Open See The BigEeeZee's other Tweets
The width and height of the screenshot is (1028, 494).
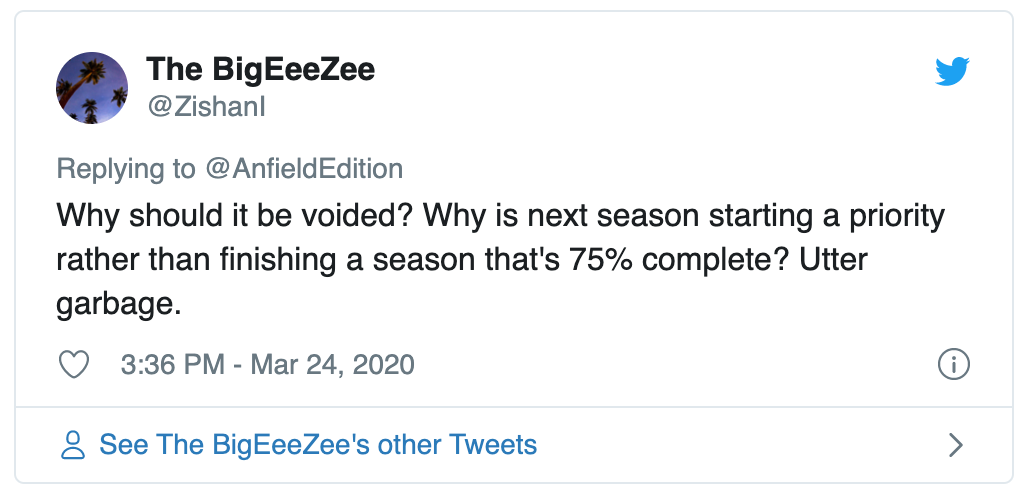pos(318,445)
